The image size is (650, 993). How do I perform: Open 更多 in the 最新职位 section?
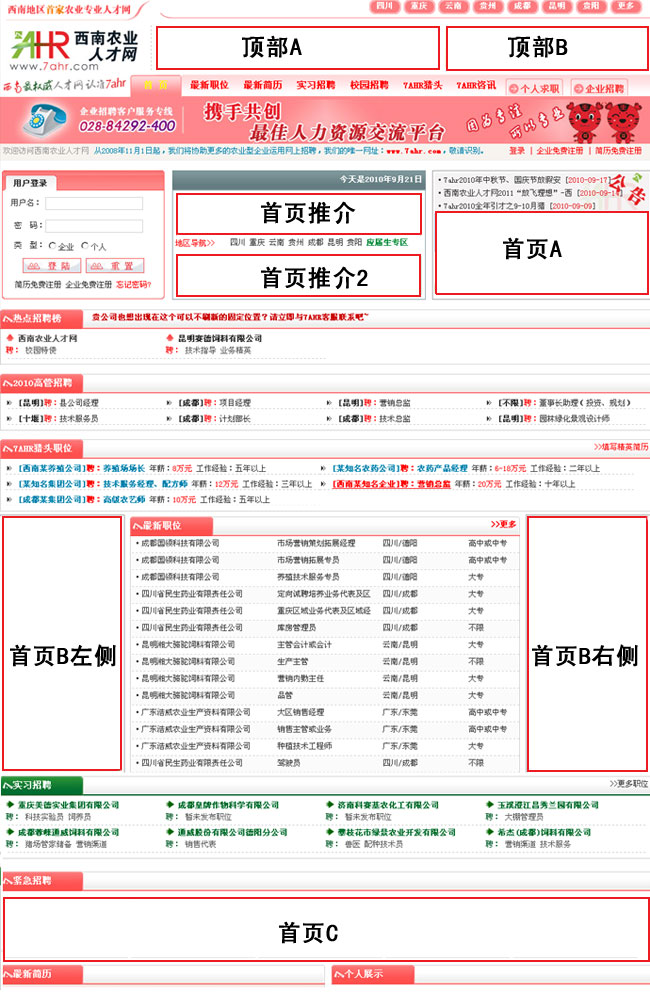[x=503, y=524]
